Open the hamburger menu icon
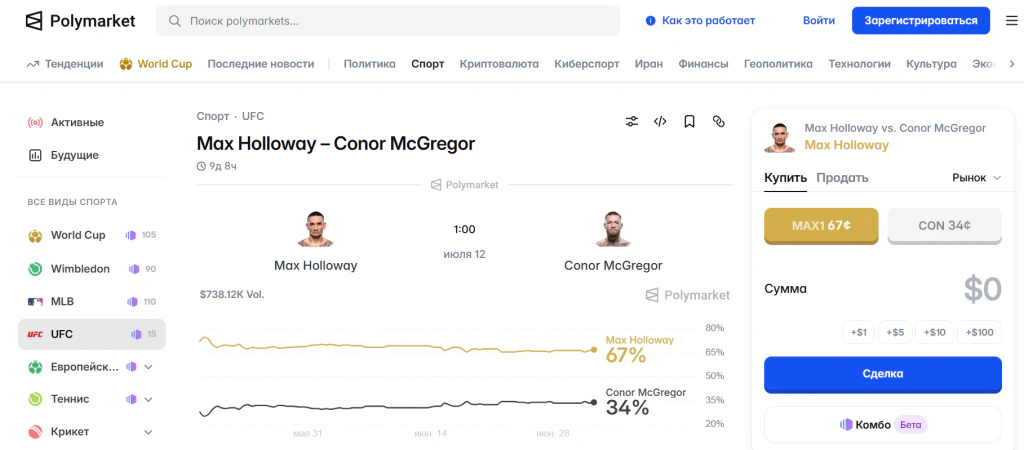The height and width of the screenshot is (450, 1024). (1011, 21)
